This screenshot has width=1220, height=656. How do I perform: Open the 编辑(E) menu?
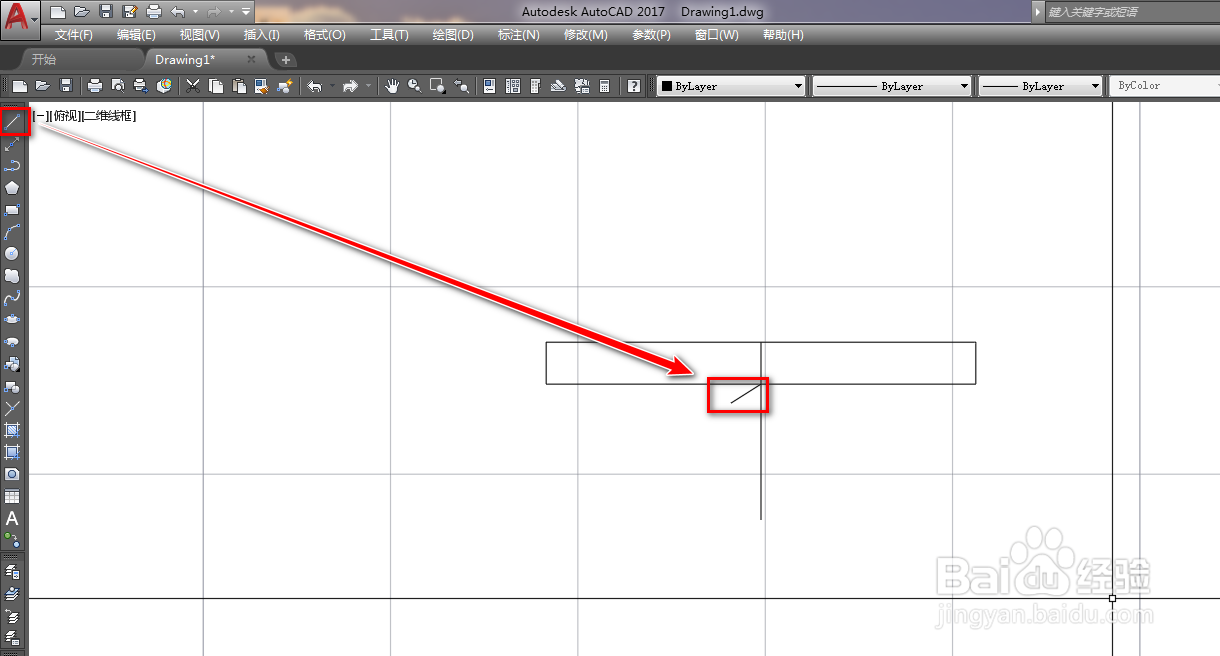pyautogui.click(x=136, y=35)
